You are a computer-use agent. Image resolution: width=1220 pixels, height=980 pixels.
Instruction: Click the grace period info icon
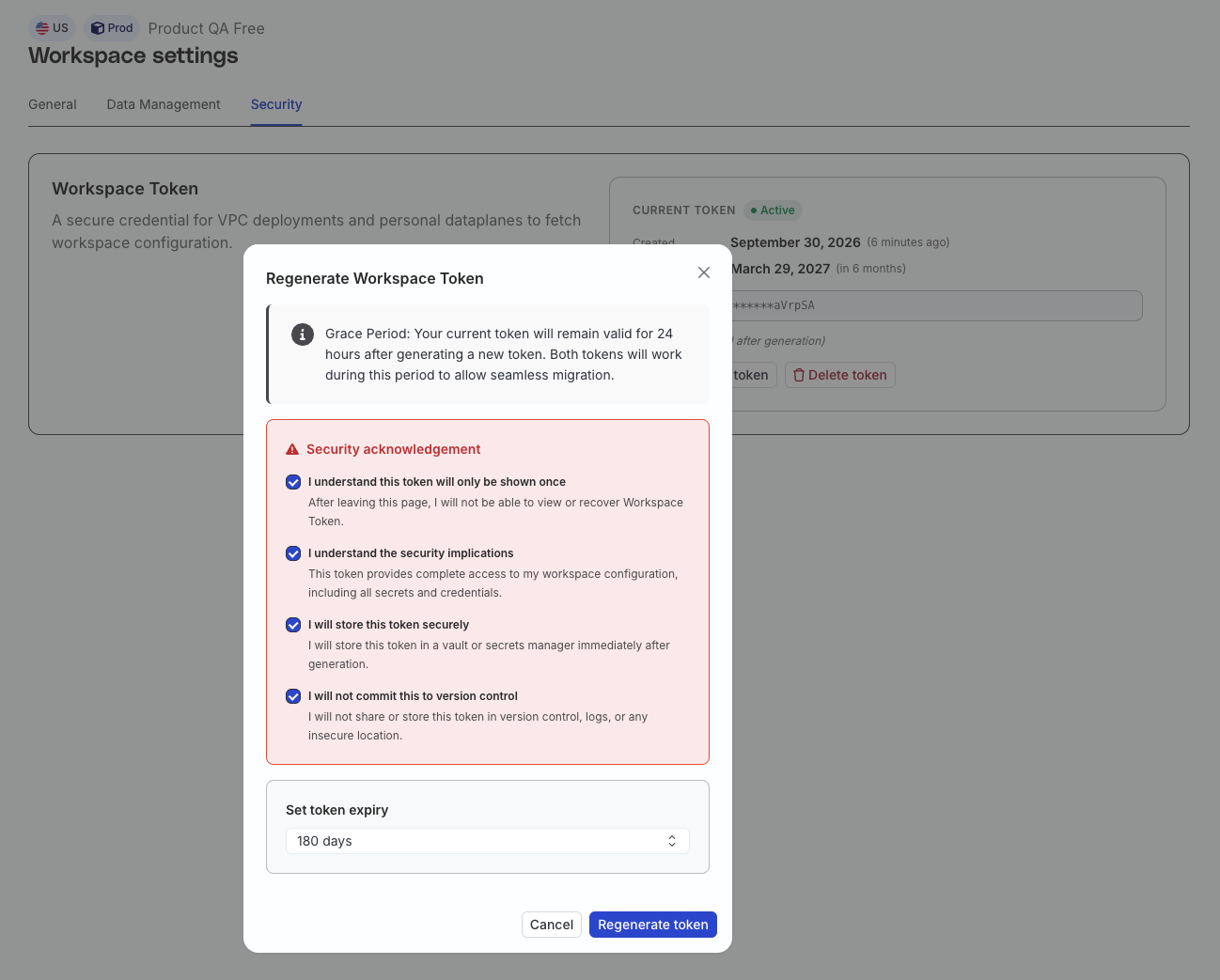click(x=303, y=334)
